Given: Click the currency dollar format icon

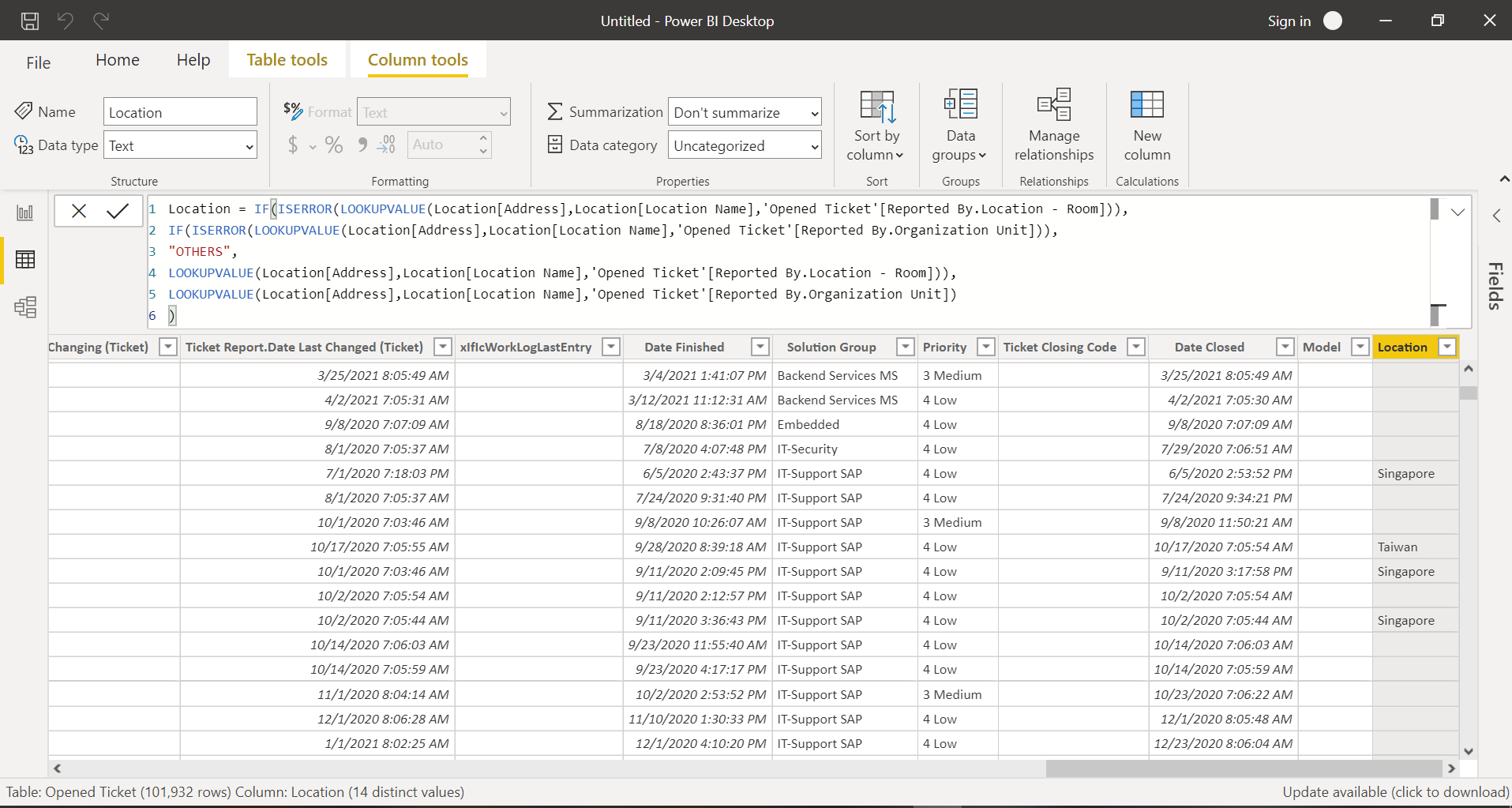Looking at the screenshot, I should coord(293,145).
